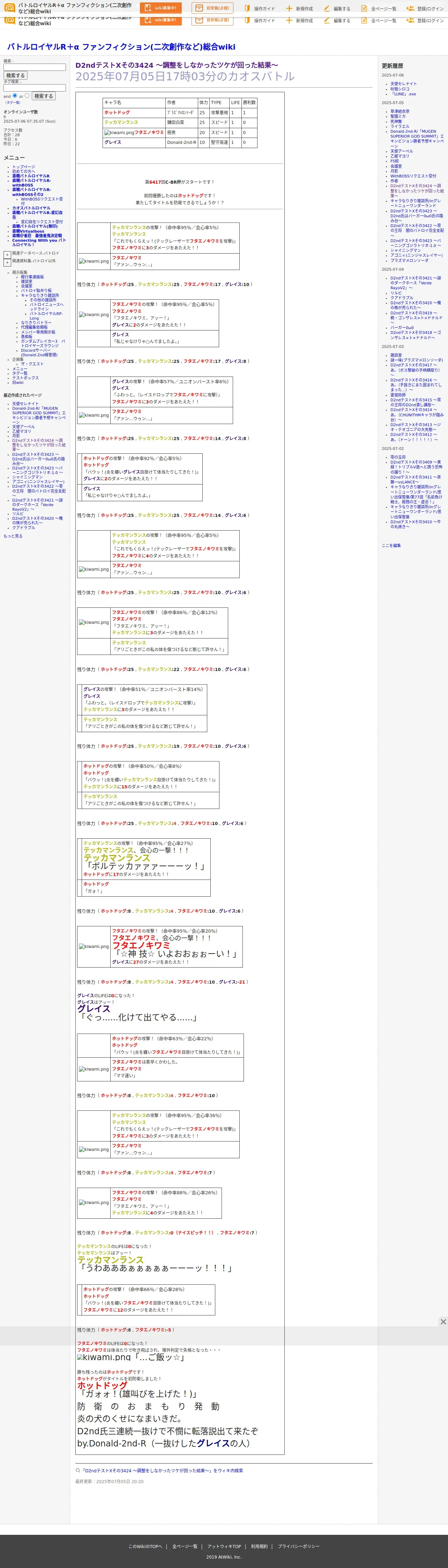Open 全ページ一覧 footer link
448x1568 pixels.
[x=185, y=1546]
